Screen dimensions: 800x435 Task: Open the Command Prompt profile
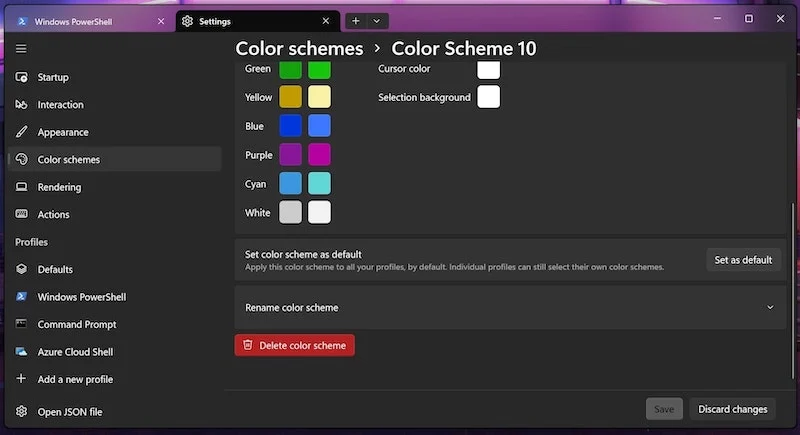115,324
